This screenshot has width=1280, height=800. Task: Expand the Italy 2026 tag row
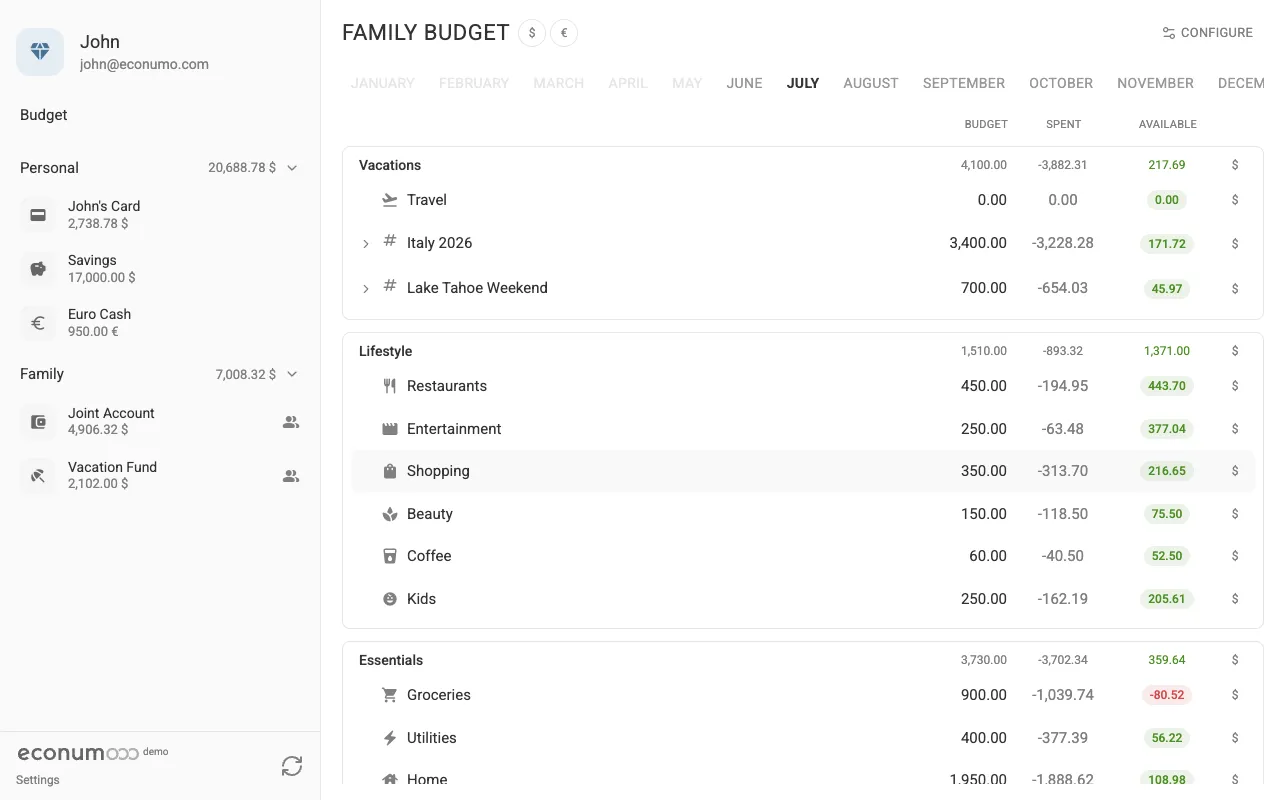[366, 243]
